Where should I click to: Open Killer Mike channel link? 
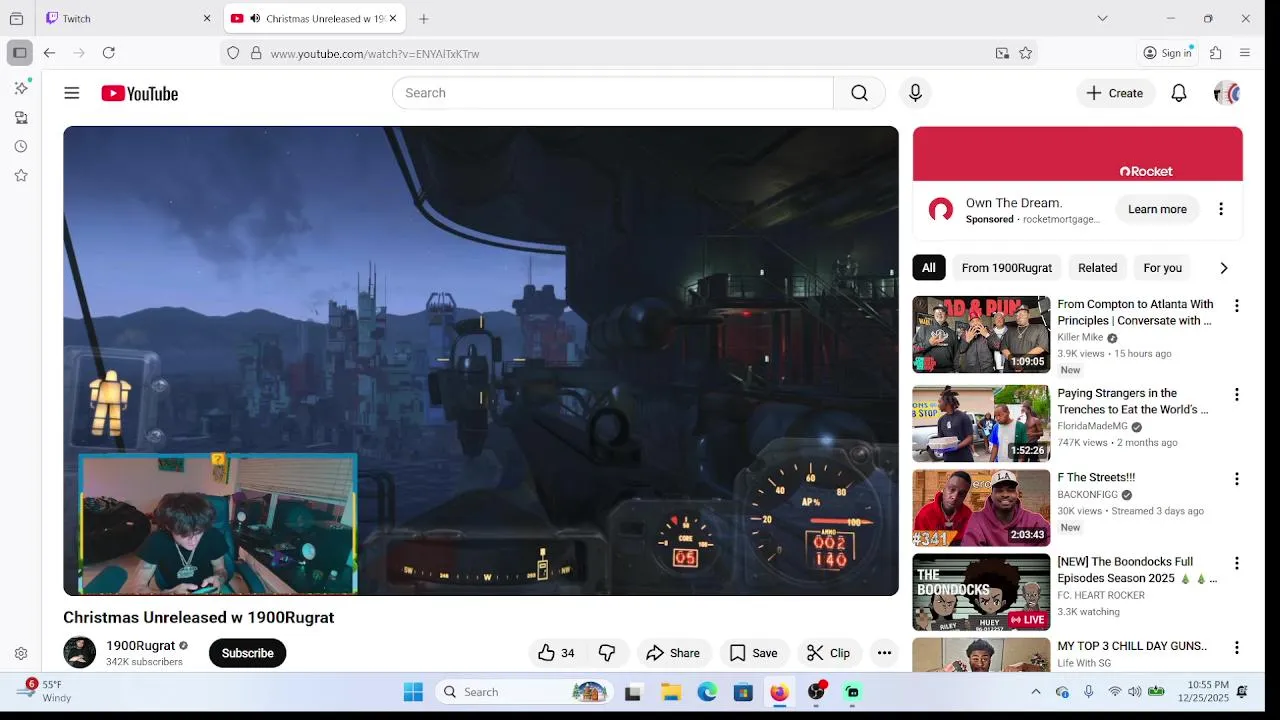[x=1080, y=338]
